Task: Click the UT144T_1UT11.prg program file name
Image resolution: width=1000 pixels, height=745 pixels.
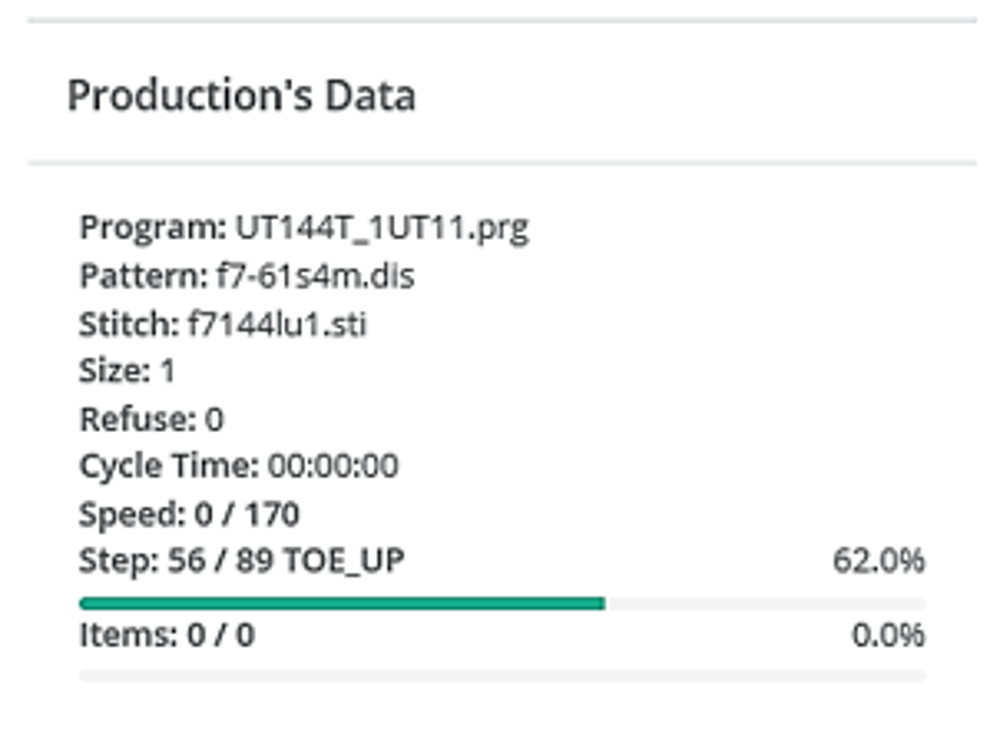Action: [x=381, y=228]
